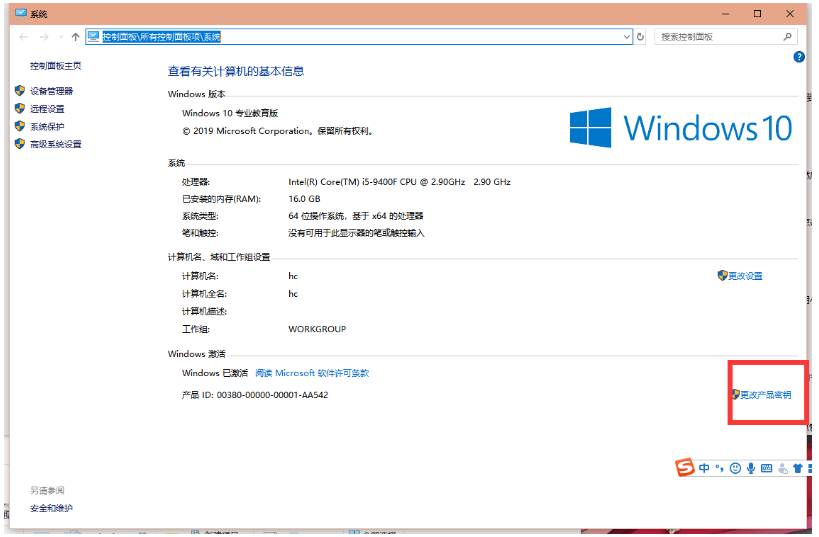Read the Microsoft 软件许可条款 link
Screen dimensions: 819x537
coord(311,373)
